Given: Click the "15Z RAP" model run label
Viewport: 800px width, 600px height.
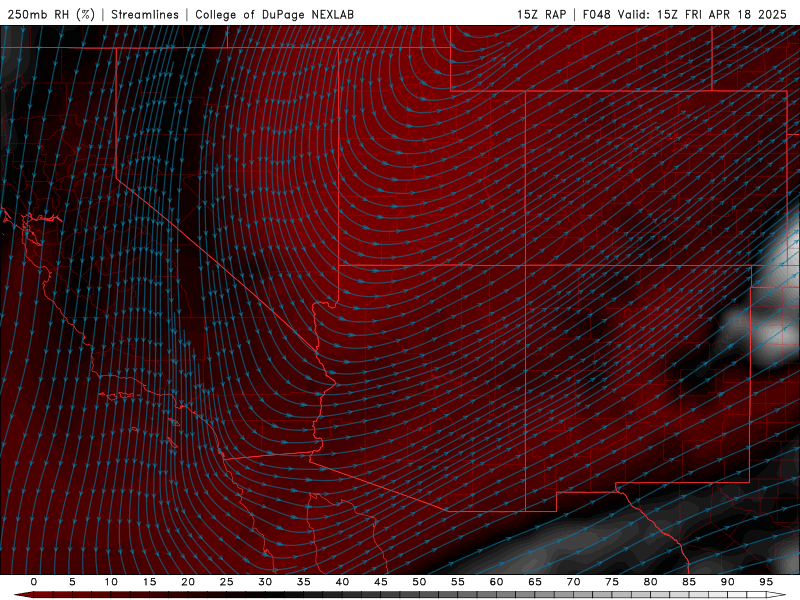Looking at the screenshot, I should [x=541, y=14].
